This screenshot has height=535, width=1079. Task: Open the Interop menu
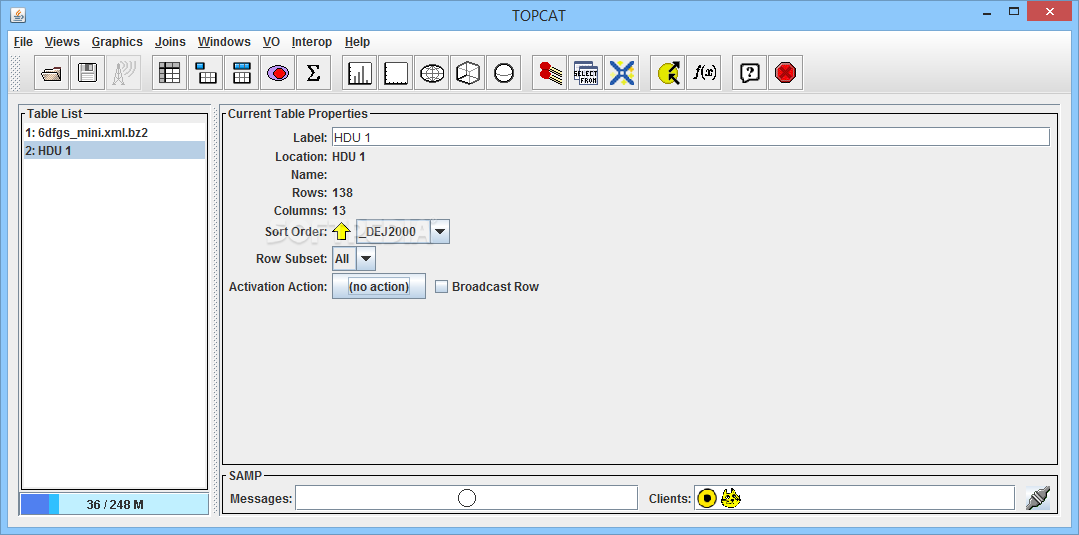coord(312,42)
